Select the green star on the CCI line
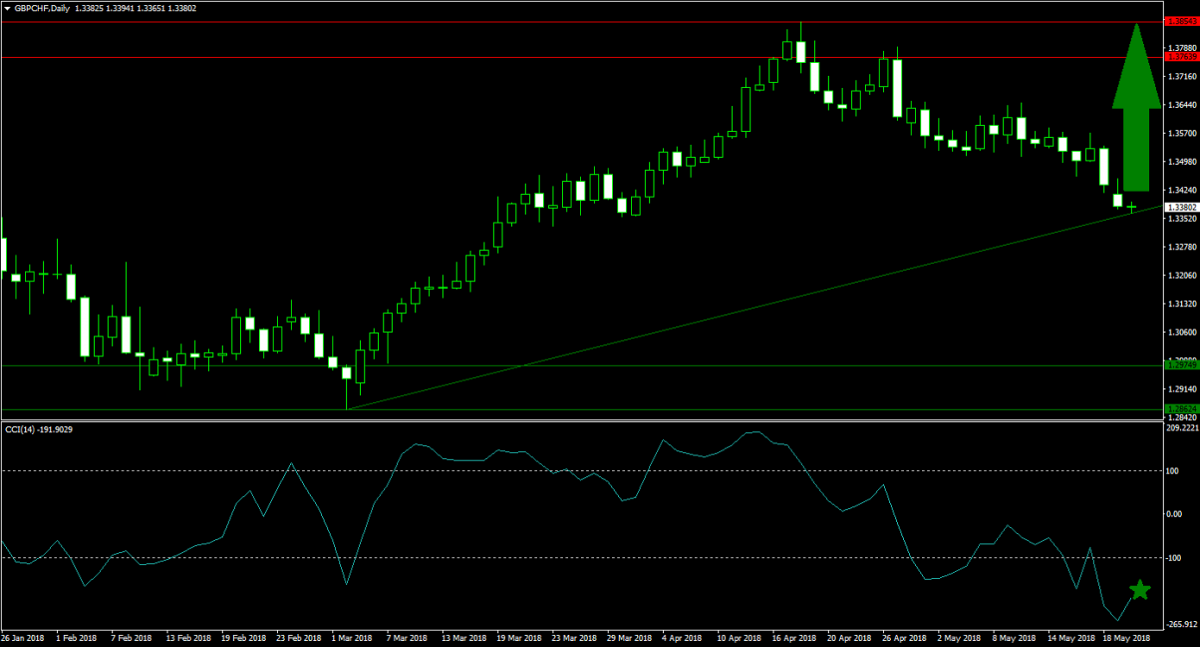 [x=1139, y=590]
